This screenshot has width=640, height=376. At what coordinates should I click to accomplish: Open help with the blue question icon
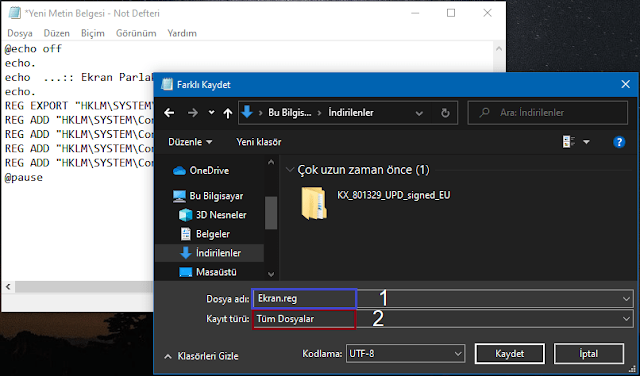pos(619,142)
